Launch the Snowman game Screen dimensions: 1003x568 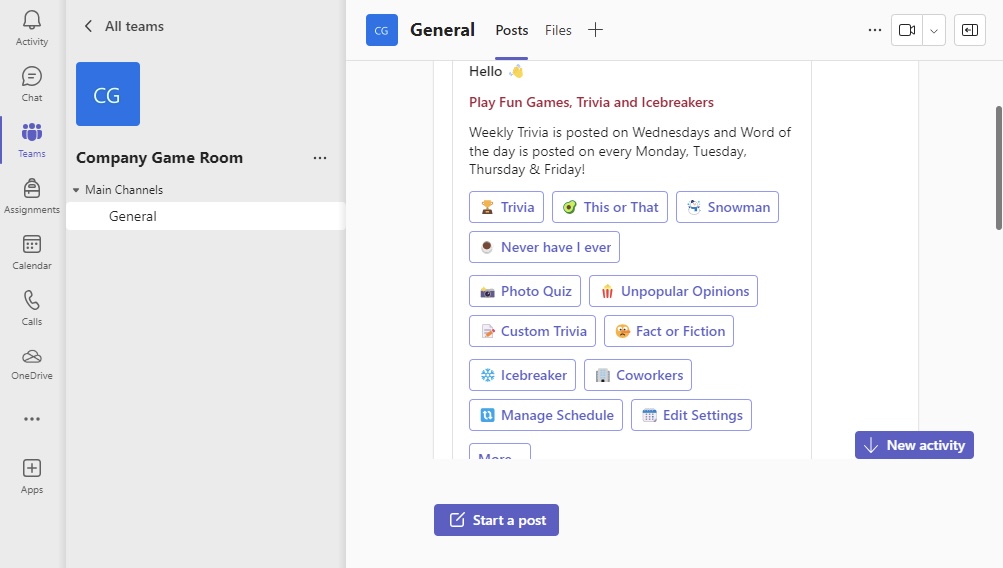tap(727, 207)
